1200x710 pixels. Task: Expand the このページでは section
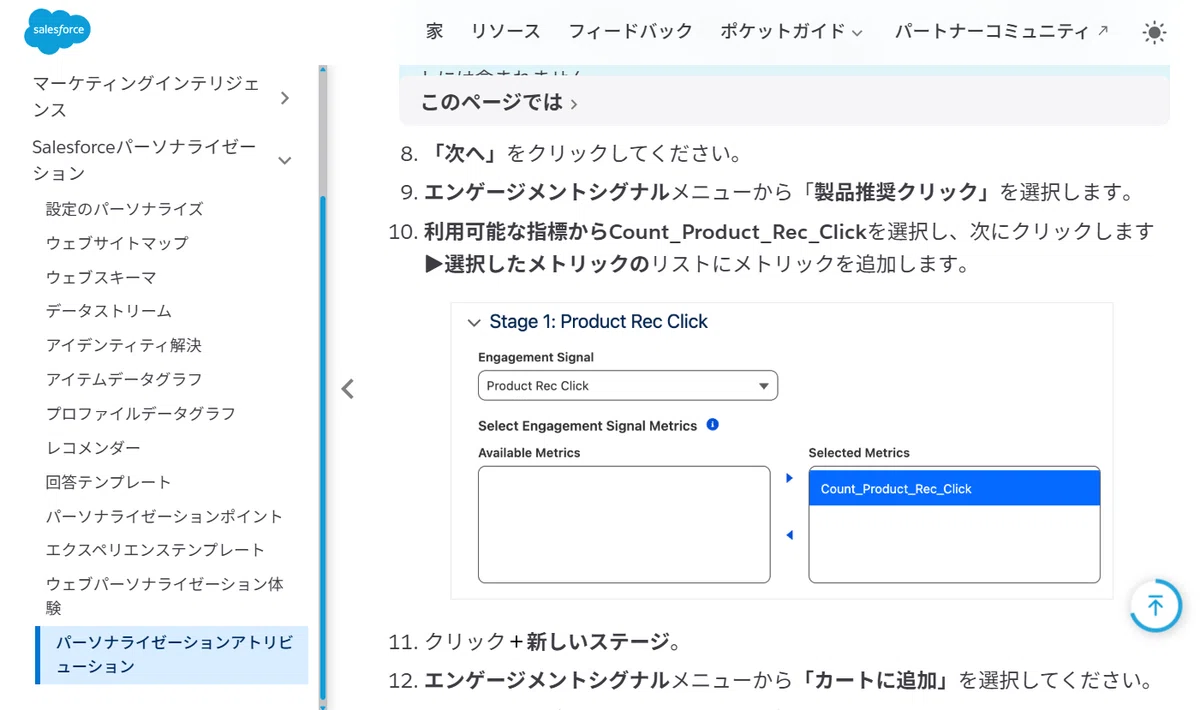tap(499, 103)
